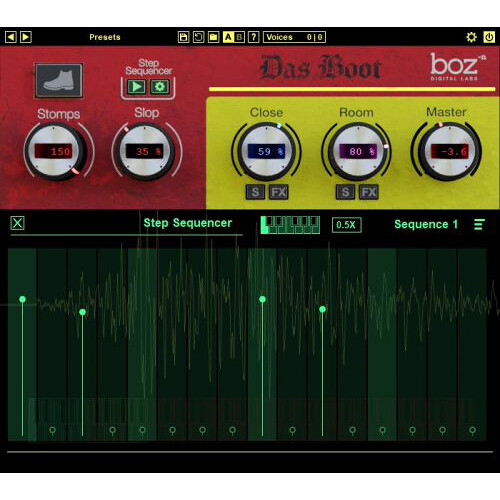Enable FX on the Room mic
The width and height of the screenshot is (500, 500).
[369, 192]
